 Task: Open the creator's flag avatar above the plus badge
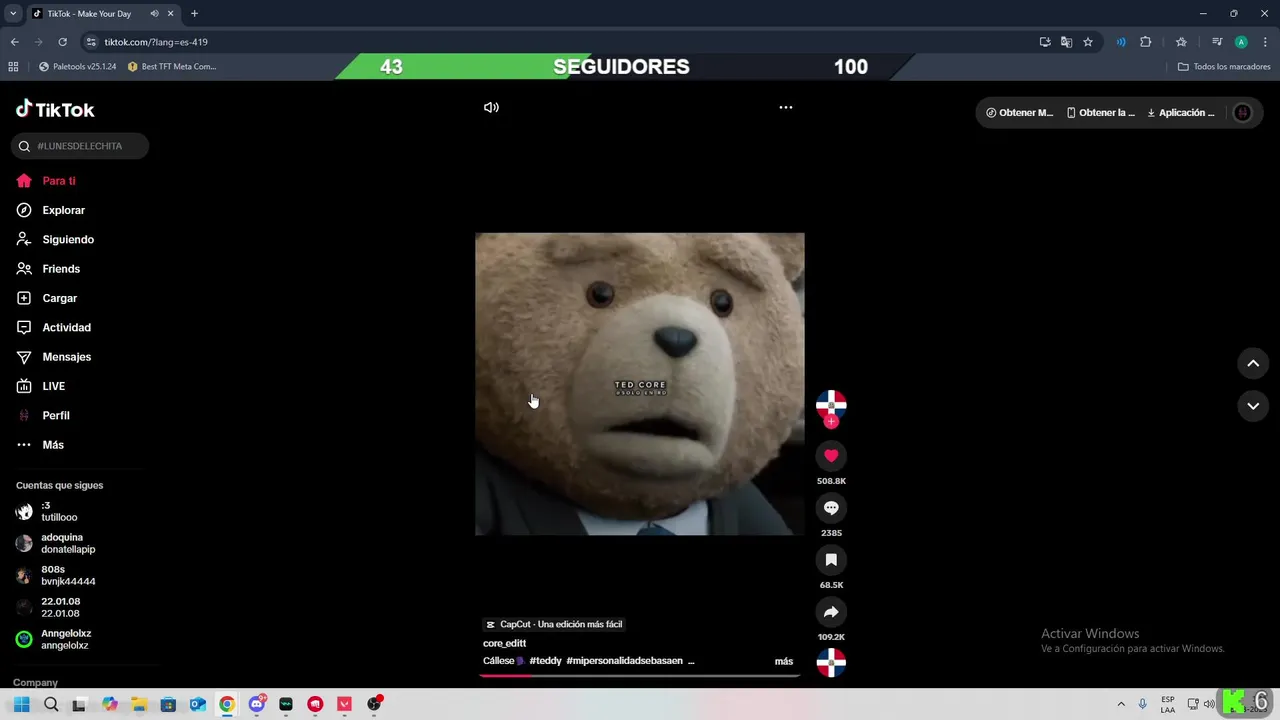[831, 404]
